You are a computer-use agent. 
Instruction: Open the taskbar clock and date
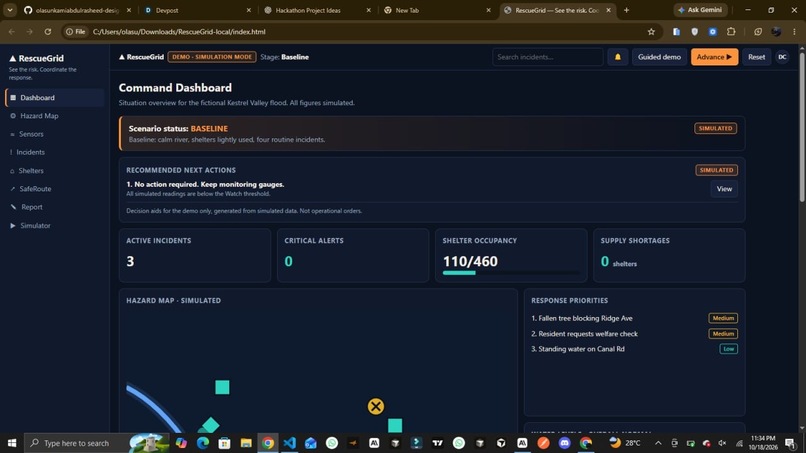(x=763, y=443)
